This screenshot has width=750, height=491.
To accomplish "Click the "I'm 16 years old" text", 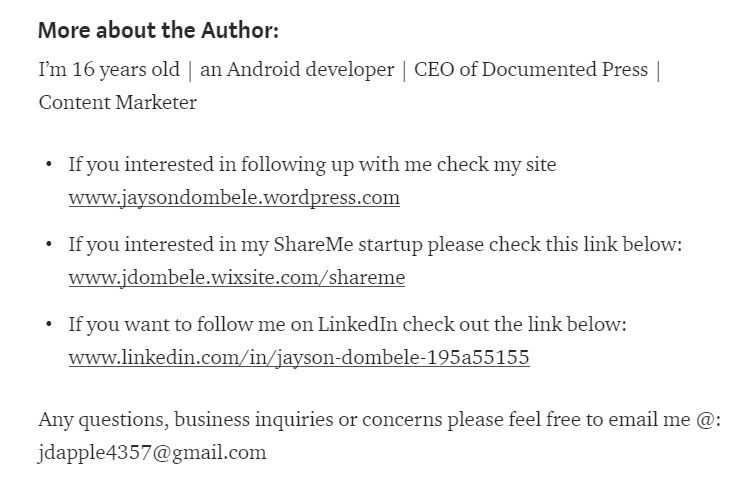I will click(109, 70).
